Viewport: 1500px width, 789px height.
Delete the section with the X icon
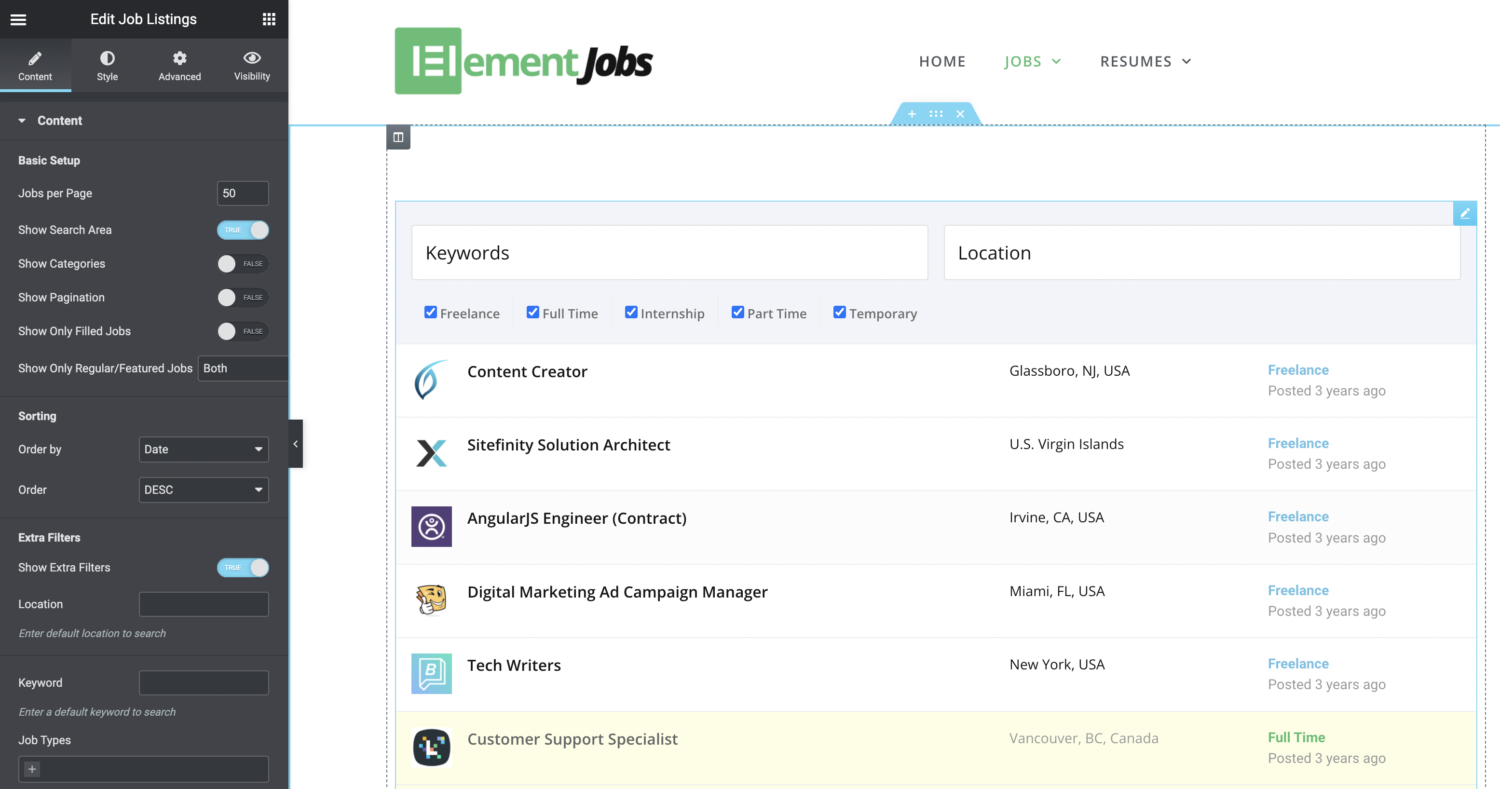[960, 114]
